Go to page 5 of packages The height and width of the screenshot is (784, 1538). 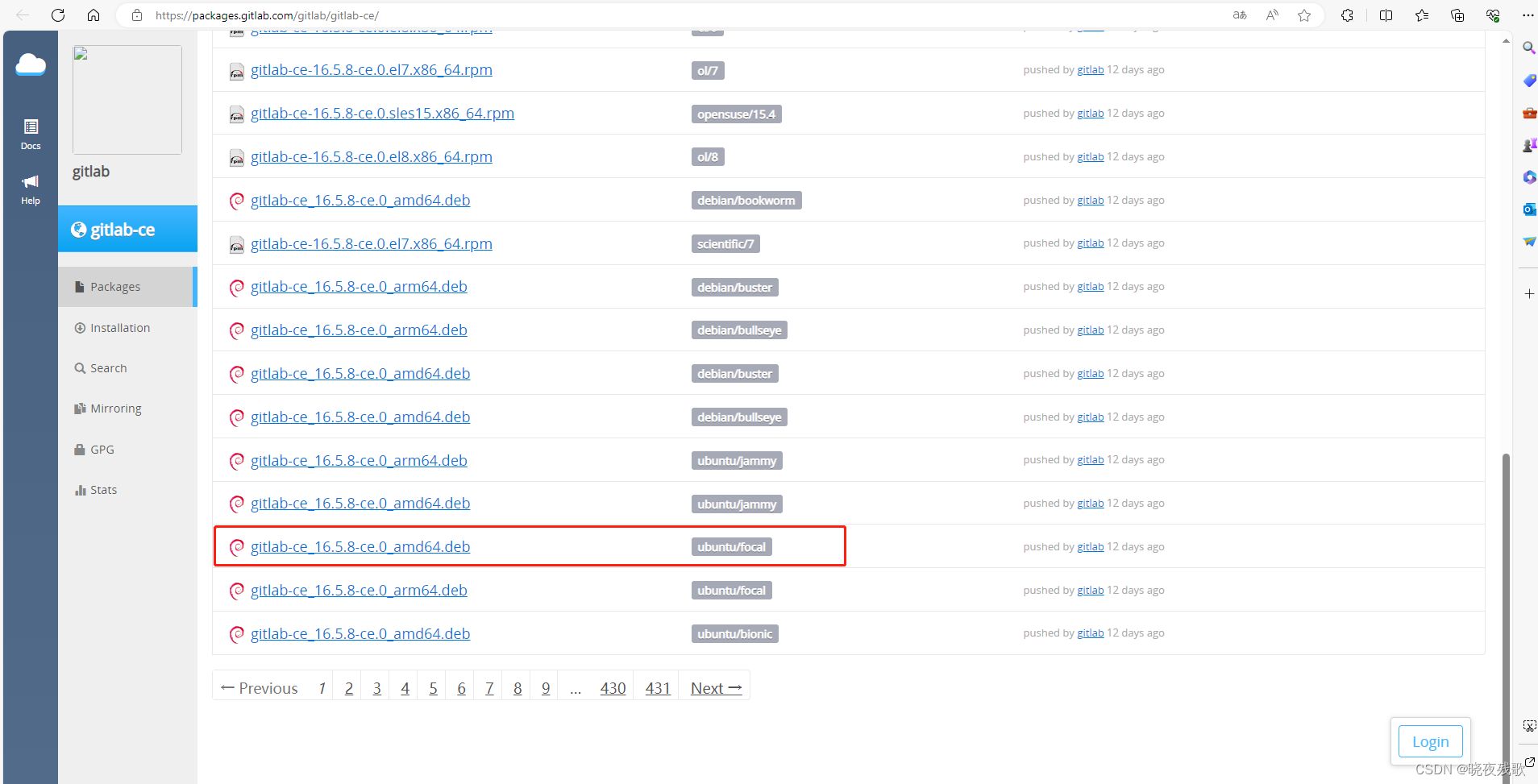[433, 688]
